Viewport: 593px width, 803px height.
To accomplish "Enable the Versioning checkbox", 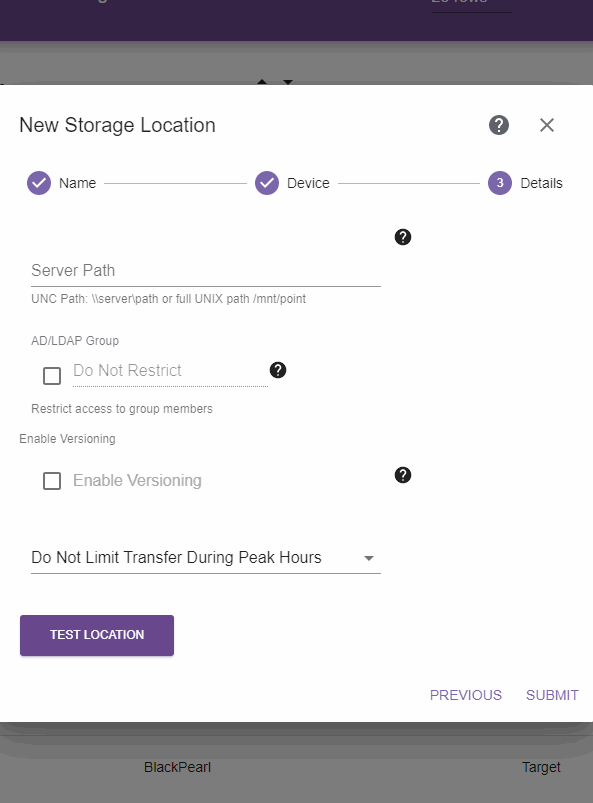I will pos(52,481).
